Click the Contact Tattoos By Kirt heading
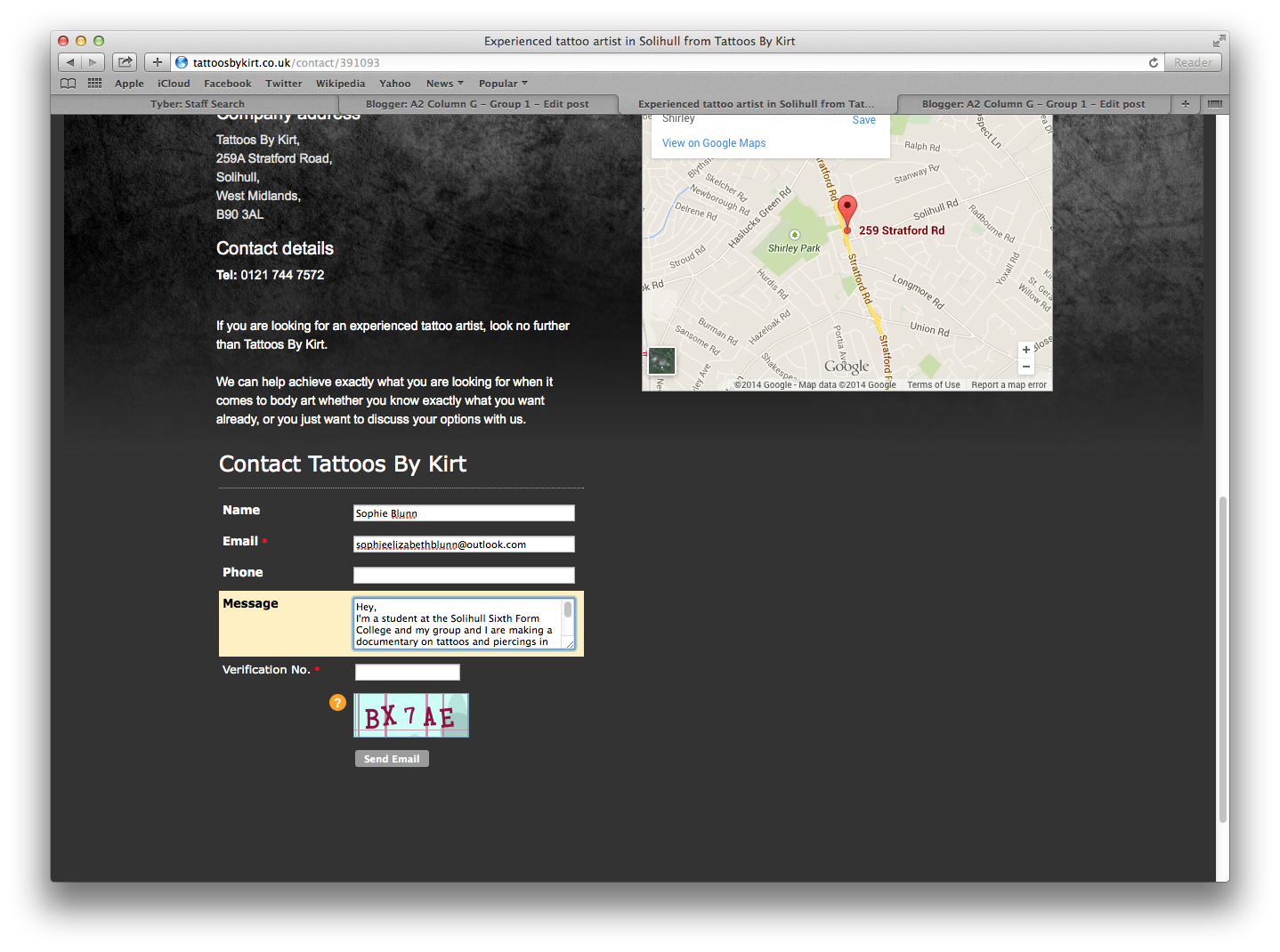The height and width of the screenshot is (952, 1280). pos(343,464)
